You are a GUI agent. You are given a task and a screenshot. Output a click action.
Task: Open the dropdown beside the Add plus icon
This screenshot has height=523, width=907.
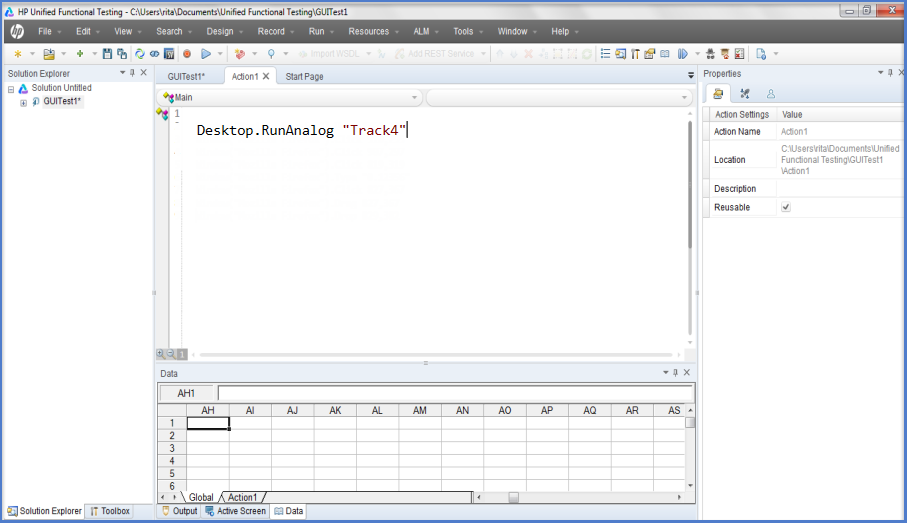point(94,54)
